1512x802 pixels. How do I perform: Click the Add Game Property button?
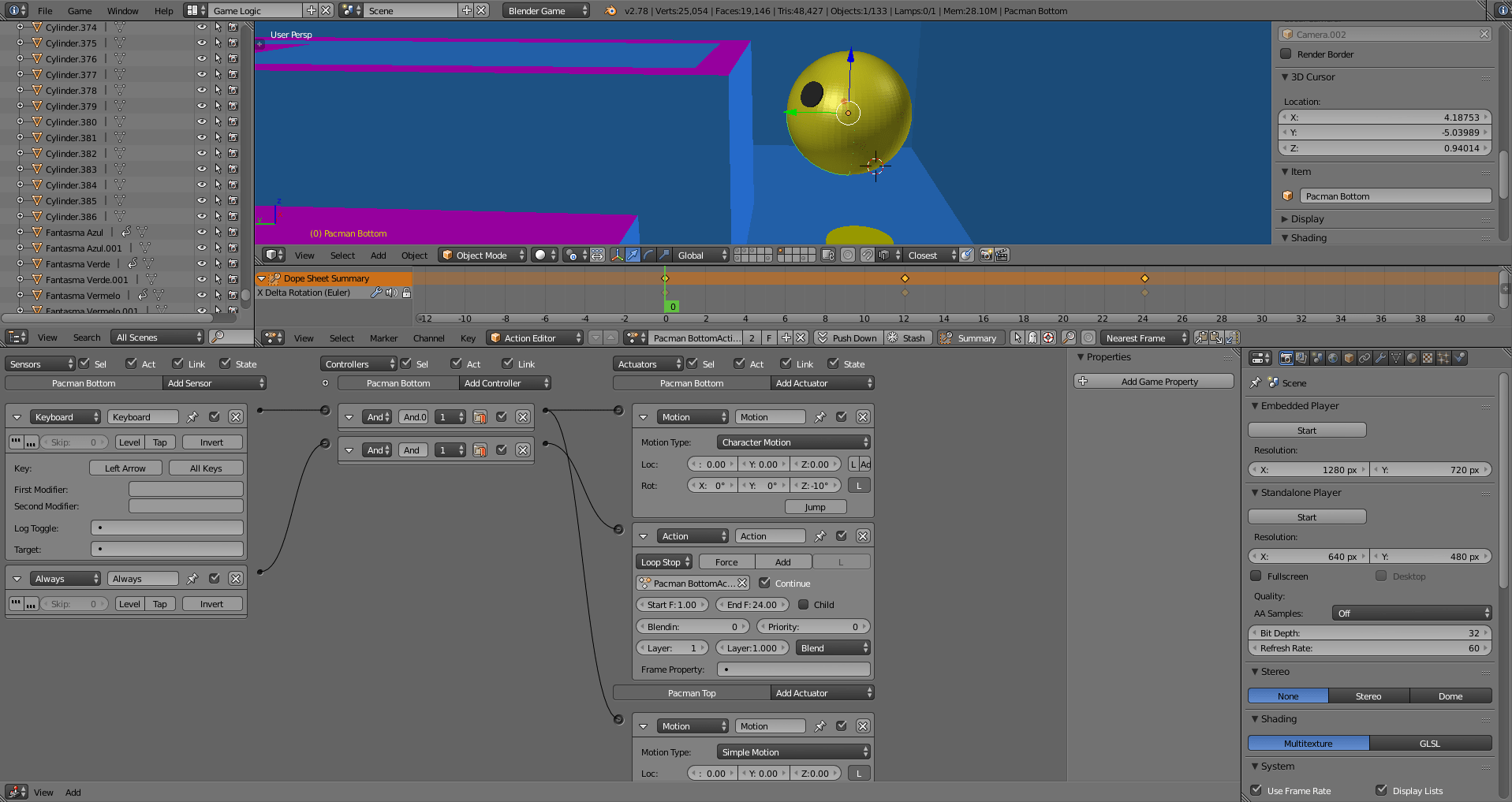point(1154,382)
